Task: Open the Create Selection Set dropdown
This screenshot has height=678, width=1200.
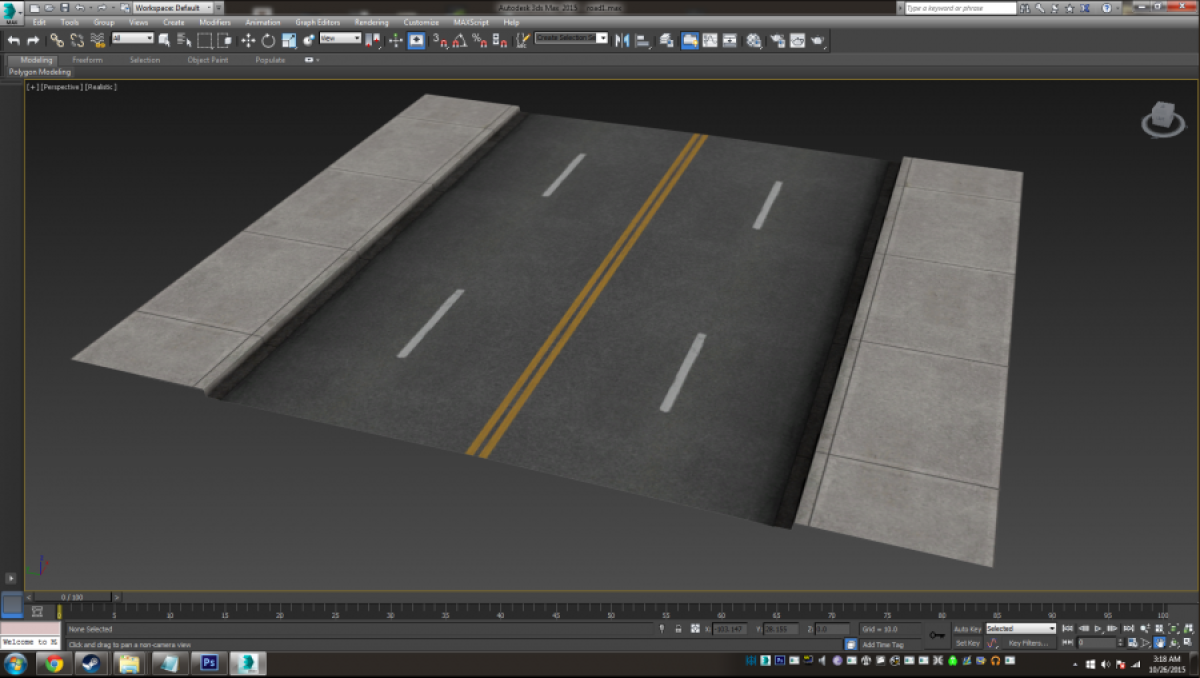Action: (x=571, y=38)
